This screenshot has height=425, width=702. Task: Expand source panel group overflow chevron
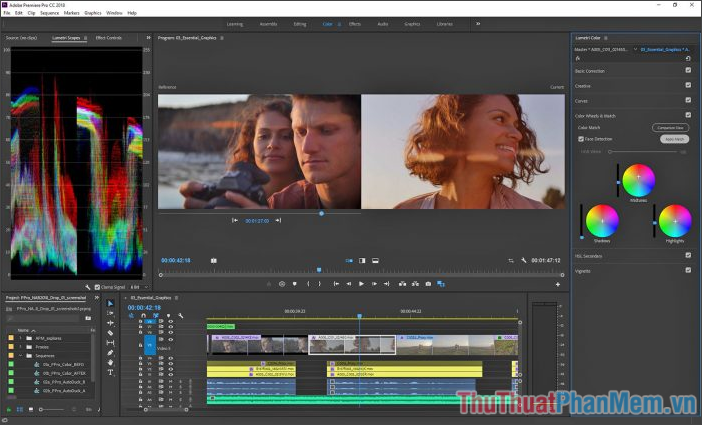pyautogui.click(x=148, y=38)
